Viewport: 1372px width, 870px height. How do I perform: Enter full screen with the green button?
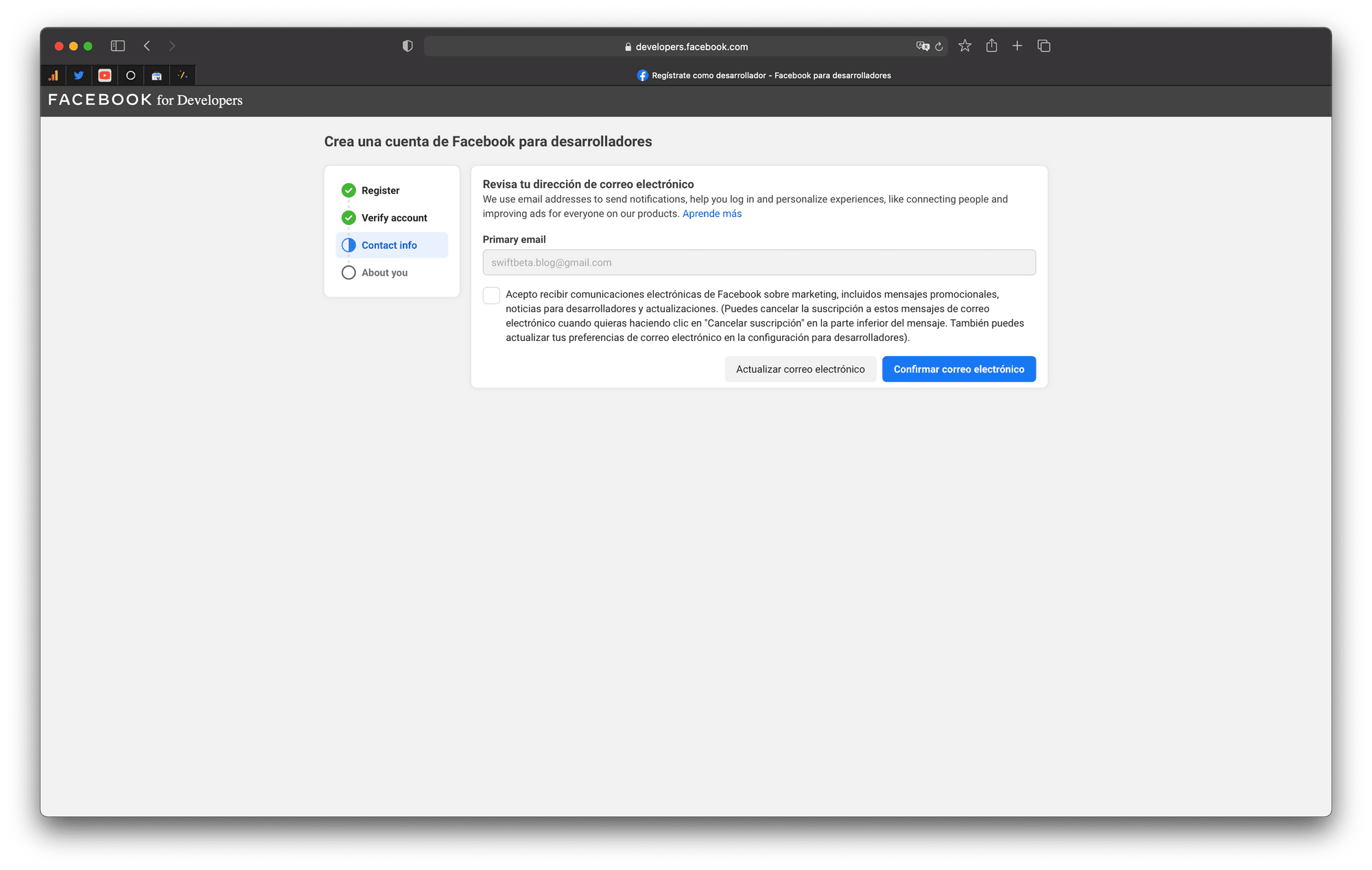(x=88, y=46)
